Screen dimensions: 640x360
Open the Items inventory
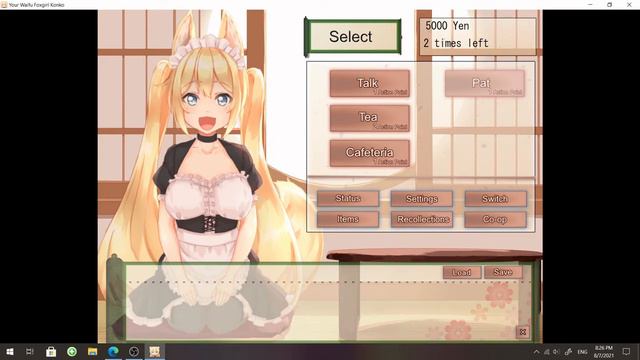(348, 219)
